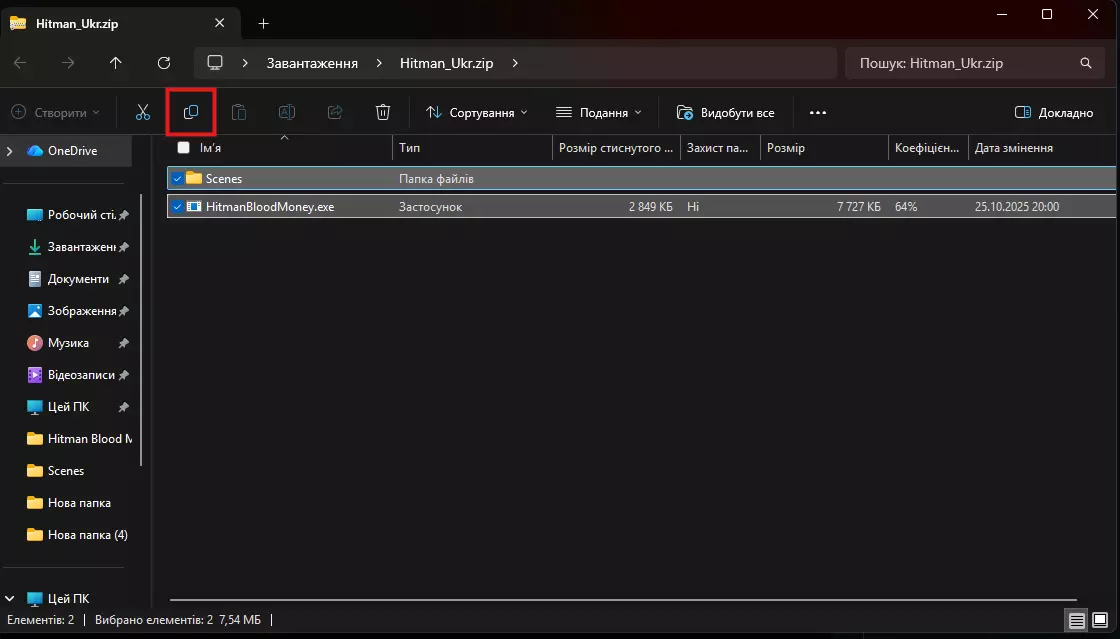Open the Сортування dropdown
The width and height of the screenshot is (1120, 639).
coord(476,113)
